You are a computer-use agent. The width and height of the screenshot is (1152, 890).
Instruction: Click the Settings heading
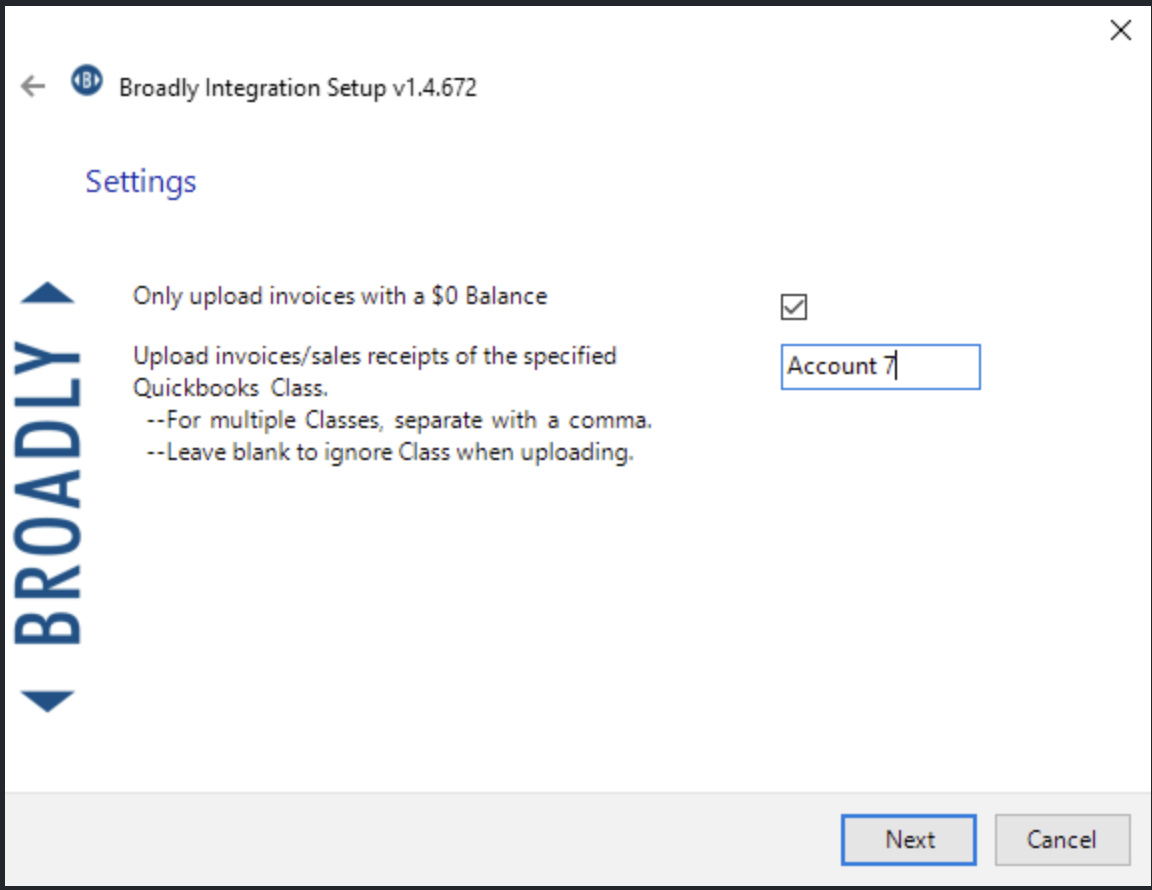click(x=141, y=182)
